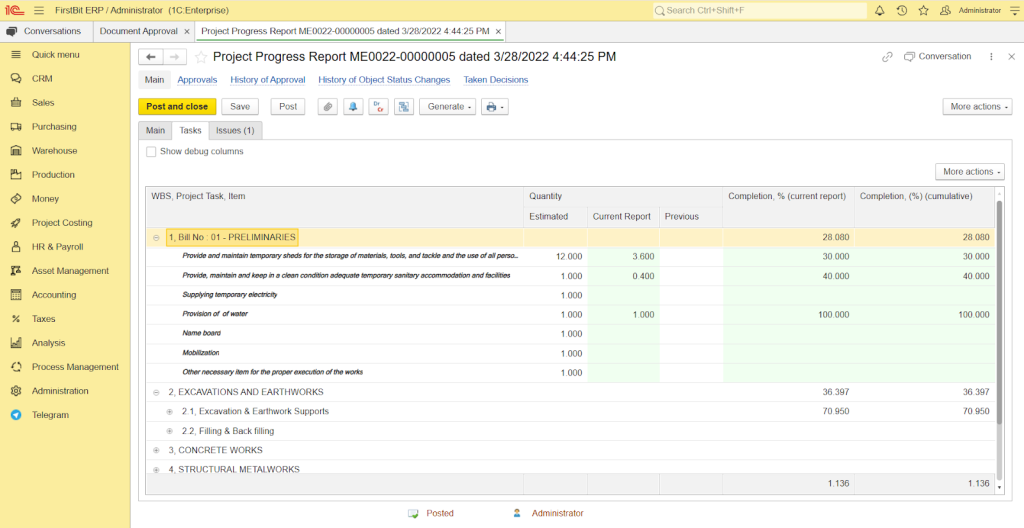Click in the search field
Viewport: 1024px width, 528px height.
[x=760, y=10]
